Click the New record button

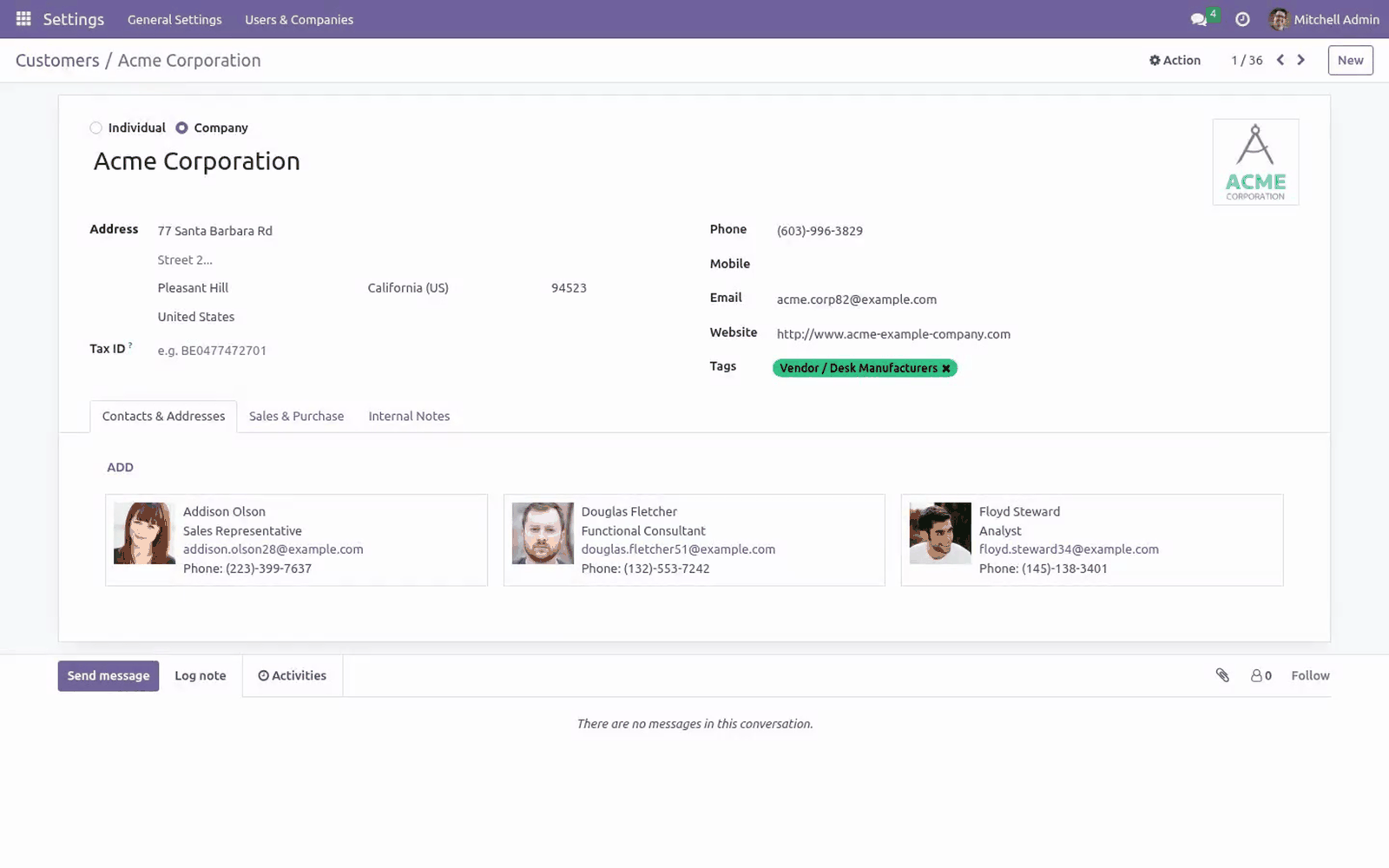click(1350, 60)
